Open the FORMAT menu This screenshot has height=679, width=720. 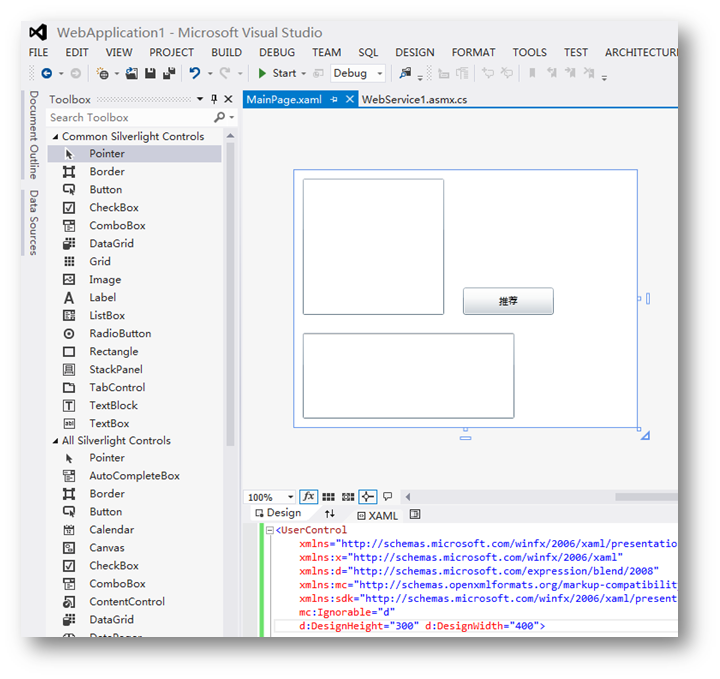[x=473, y=52]
